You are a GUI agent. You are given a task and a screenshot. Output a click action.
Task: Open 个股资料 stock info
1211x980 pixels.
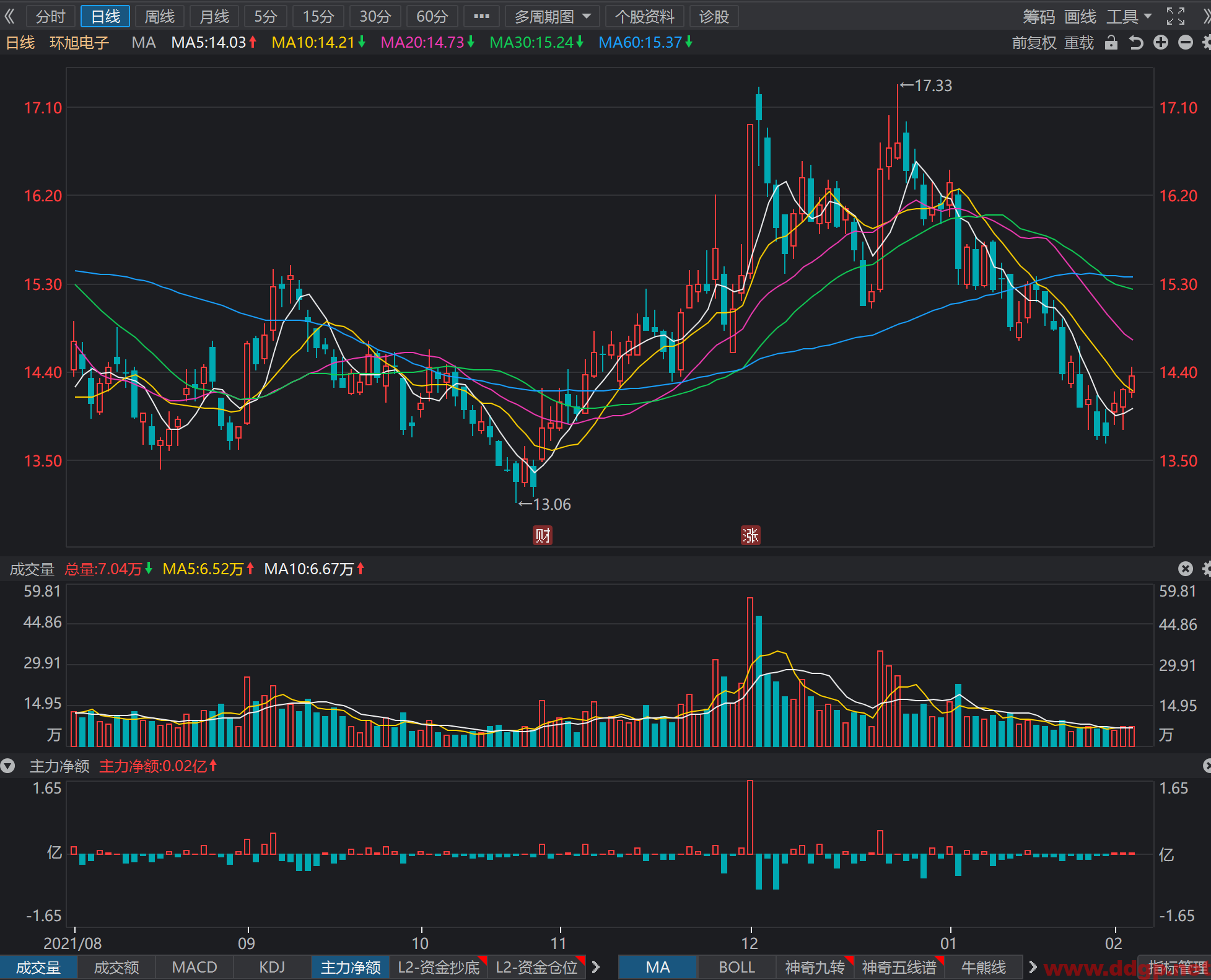tap(645, 17)
